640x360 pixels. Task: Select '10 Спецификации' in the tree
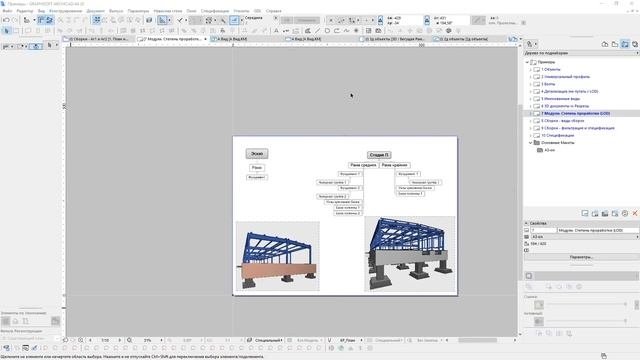coord(558,136)
